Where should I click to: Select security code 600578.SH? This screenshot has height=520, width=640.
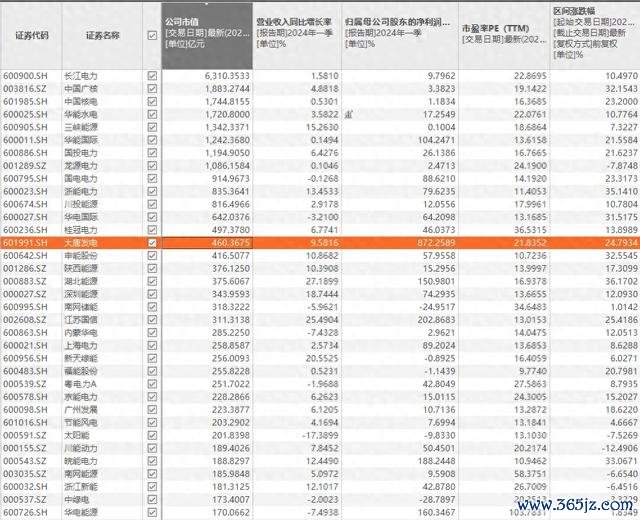point(25,397)
